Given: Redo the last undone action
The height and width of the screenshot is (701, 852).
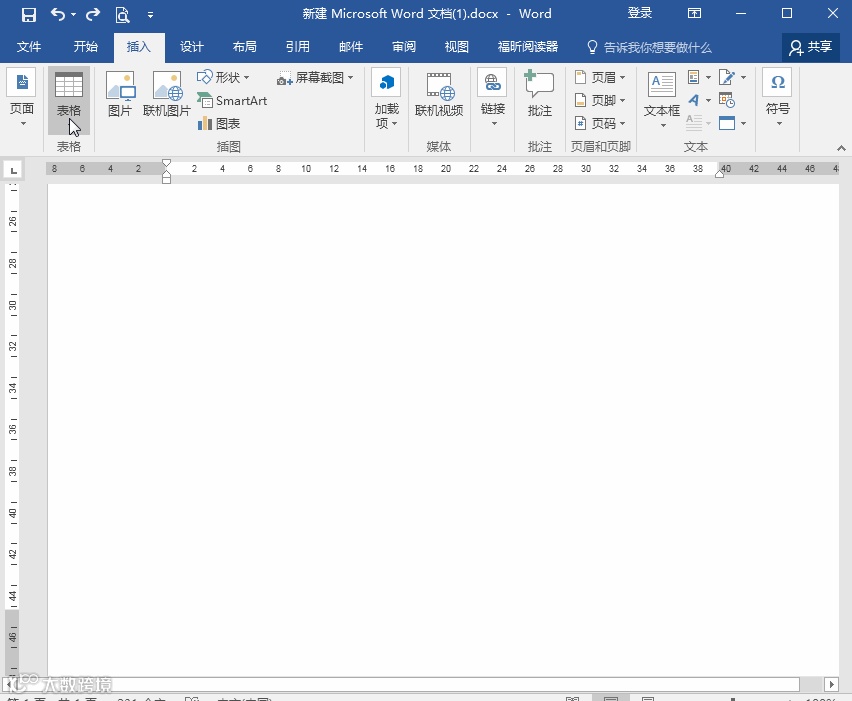Looking at the screenshot, I should point(93,14).
